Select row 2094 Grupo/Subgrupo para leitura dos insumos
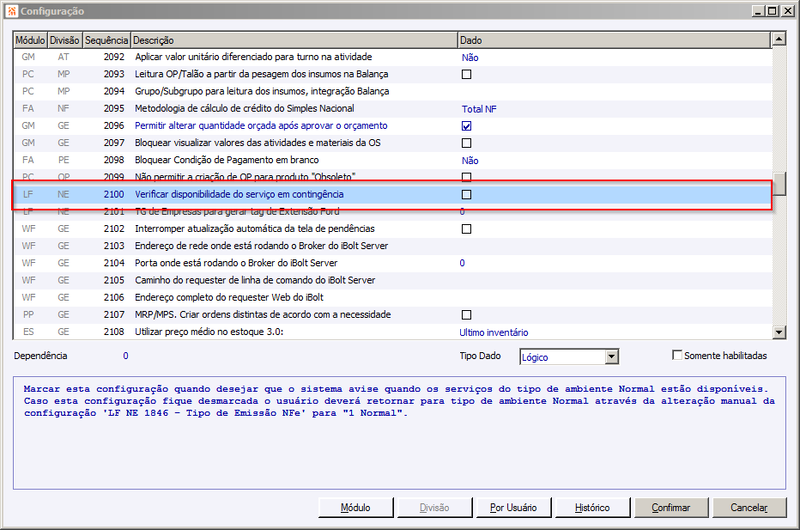This screenshot has width=800, height=530. click(392, 91)
